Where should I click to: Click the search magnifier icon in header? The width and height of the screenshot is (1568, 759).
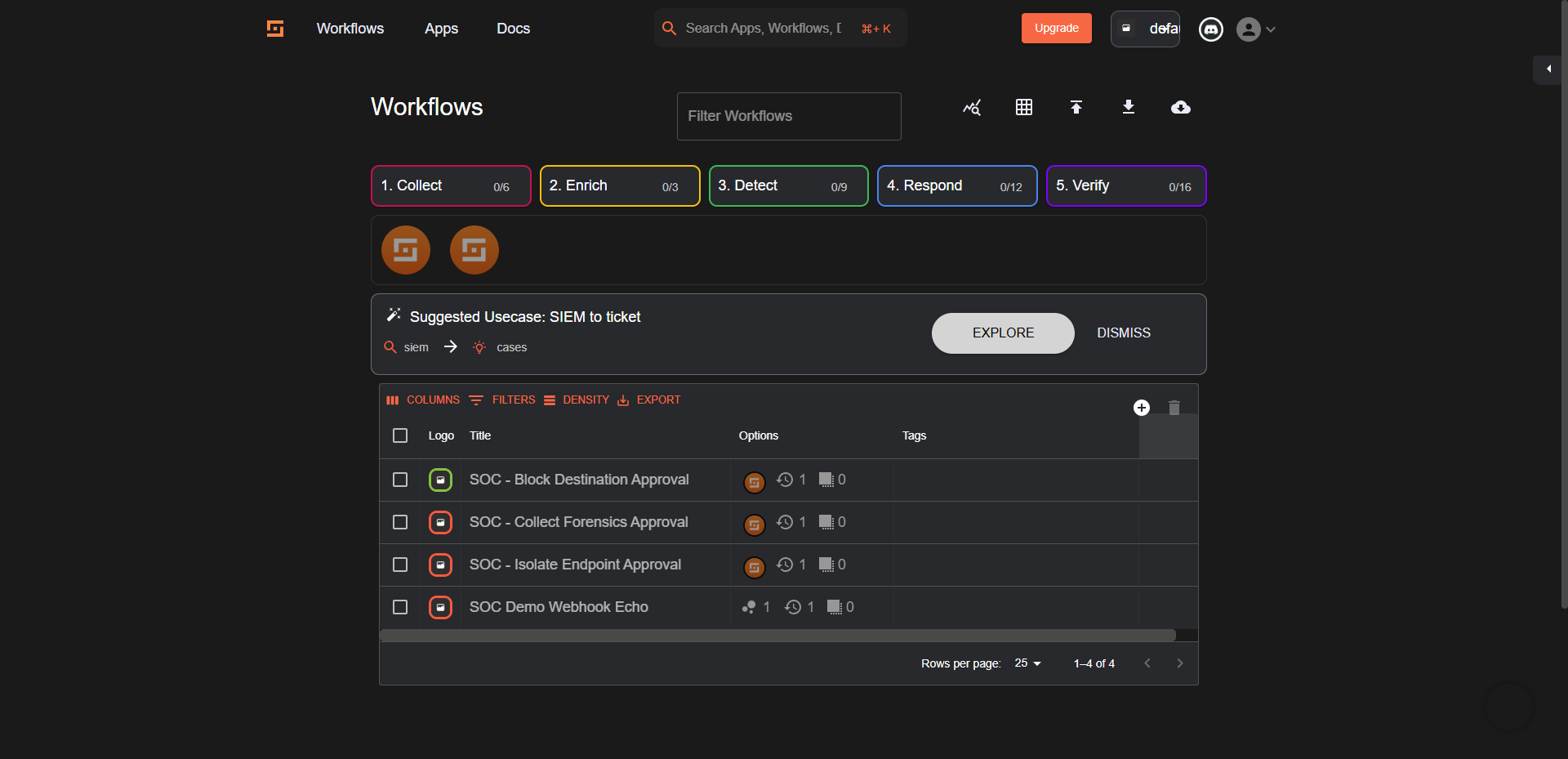point(669,29)
